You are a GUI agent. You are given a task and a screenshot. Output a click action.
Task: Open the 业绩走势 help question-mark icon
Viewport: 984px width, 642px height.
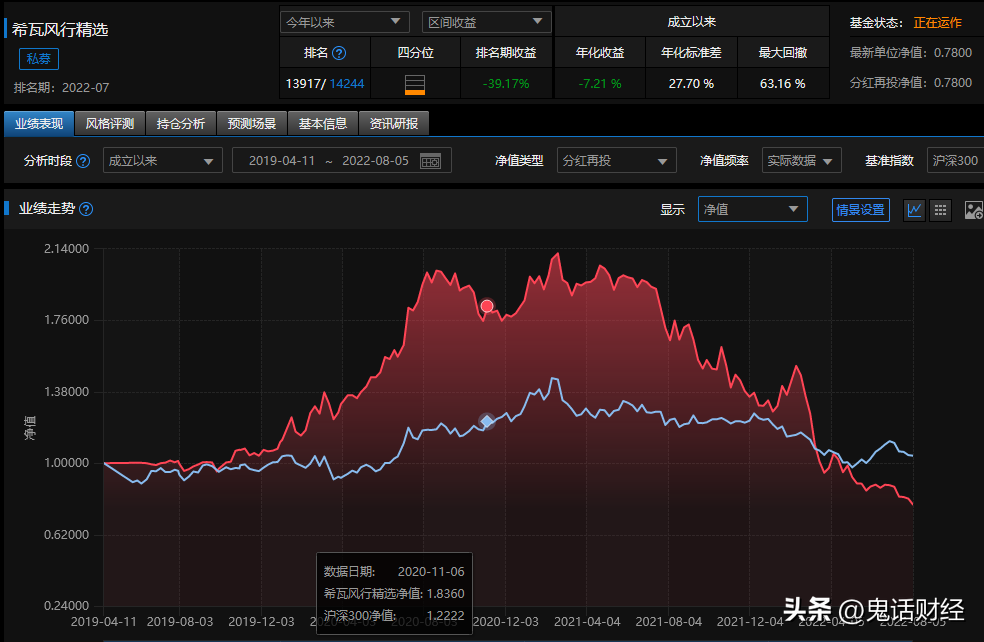click(87, 209)
